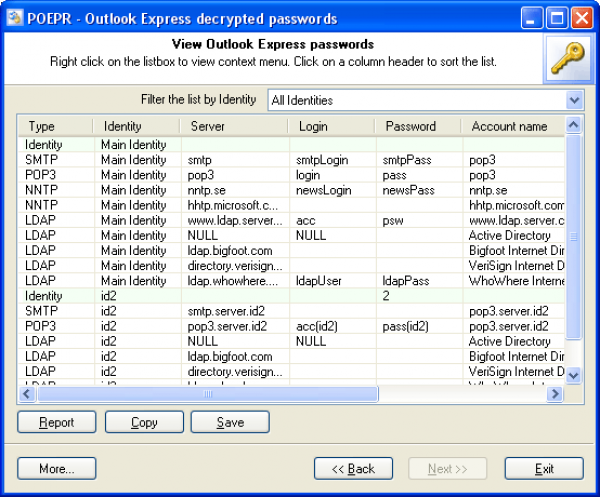Image resolution: width=600 pixels, height=497 pixels.
Task: Exit the application with Exit button
Action: pyautogui.click(x=544, y=469)
